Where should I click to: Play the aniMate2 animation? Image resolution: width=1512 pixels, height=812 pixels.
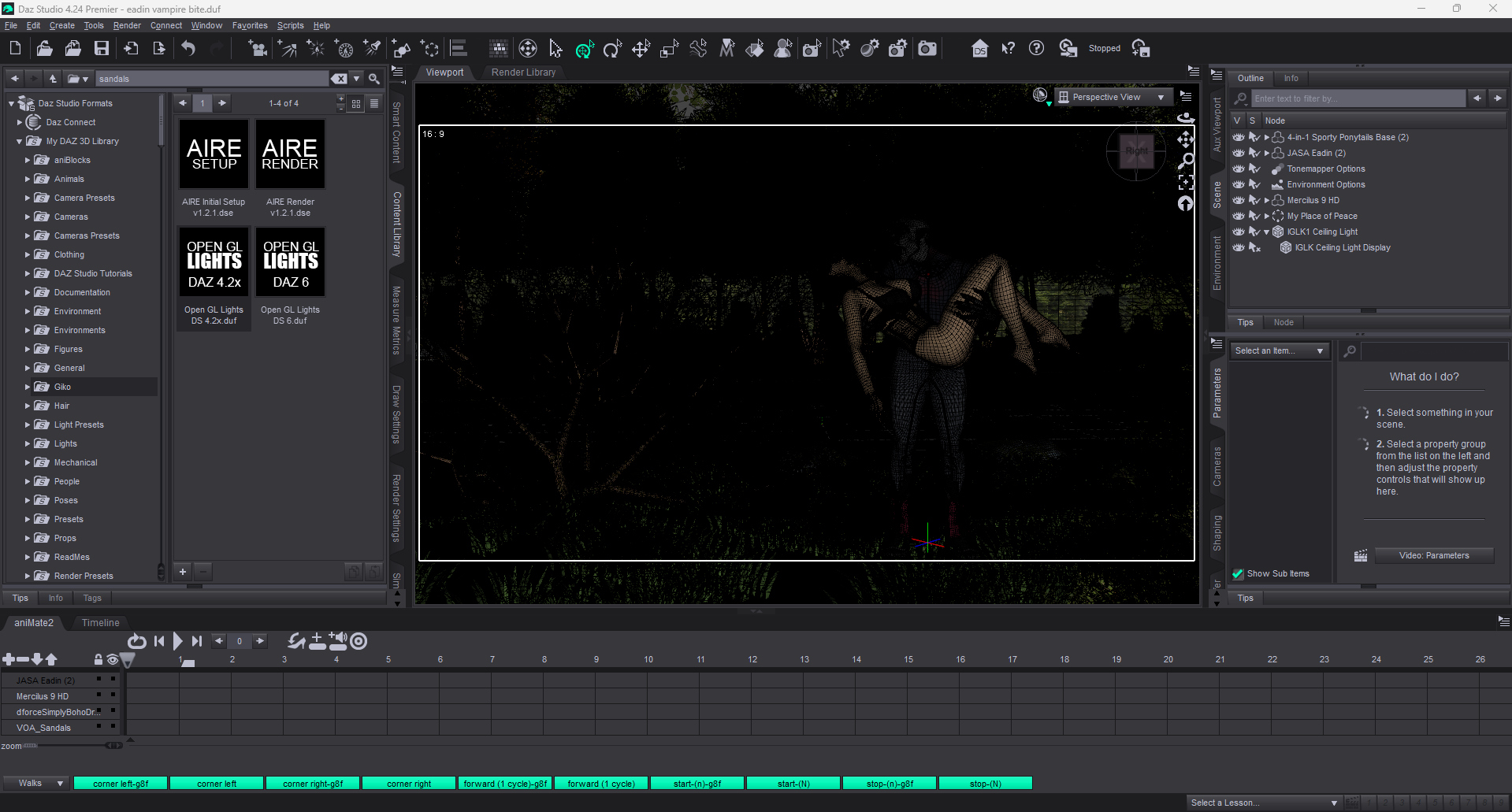tap(177, 641)
